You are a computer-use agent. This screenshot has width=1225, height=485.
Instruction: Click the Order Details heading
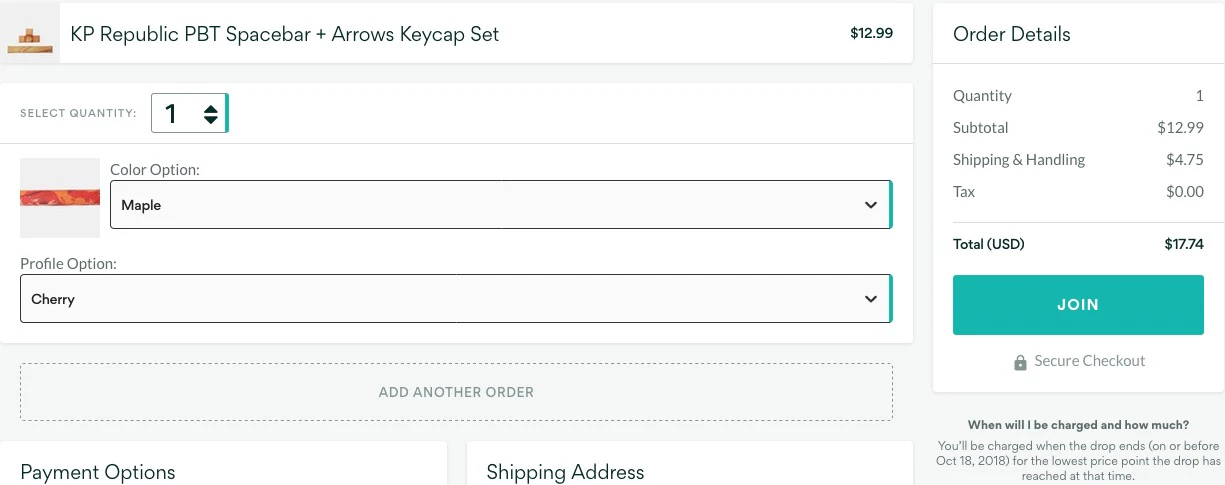(1011, 34)
